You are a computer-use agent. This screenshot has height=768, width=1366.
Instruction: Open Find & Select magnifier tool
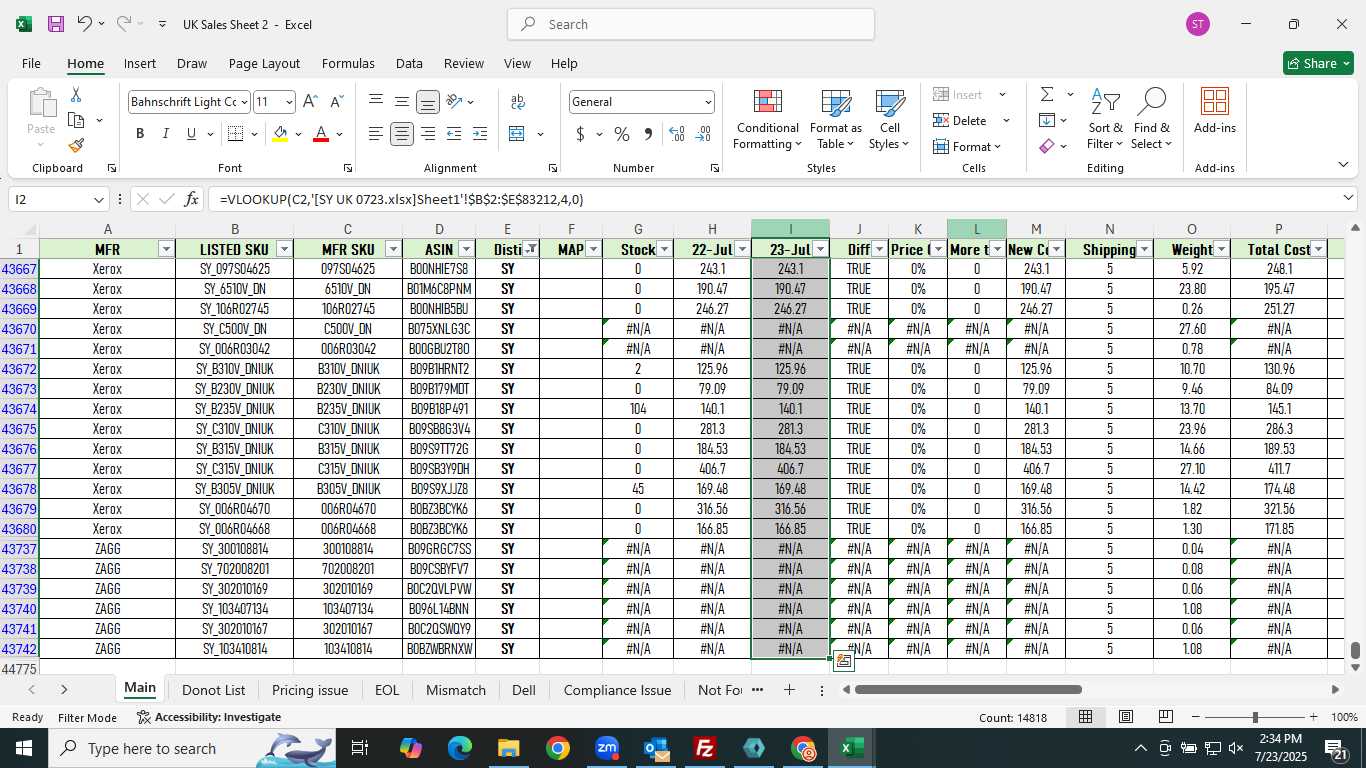point(1152,119)
